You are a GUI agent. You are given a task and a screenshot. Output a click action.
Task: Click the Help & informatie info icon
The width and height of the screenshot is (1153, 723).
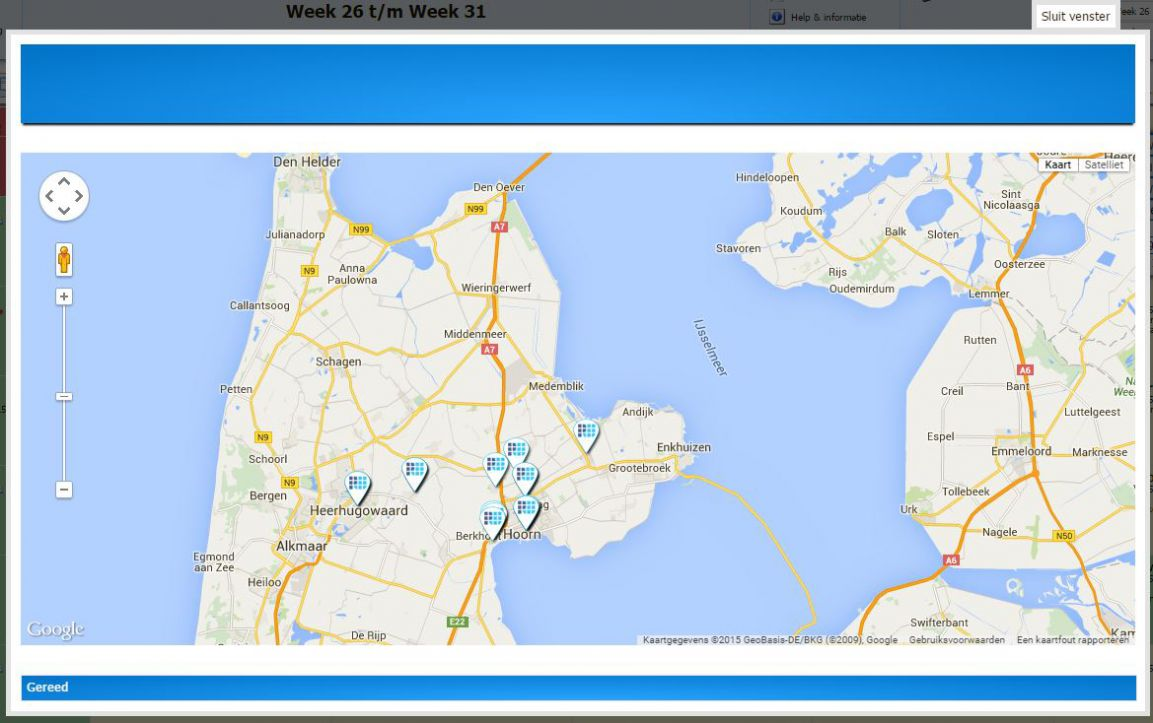pyautogui.click(x=777, y=17)
